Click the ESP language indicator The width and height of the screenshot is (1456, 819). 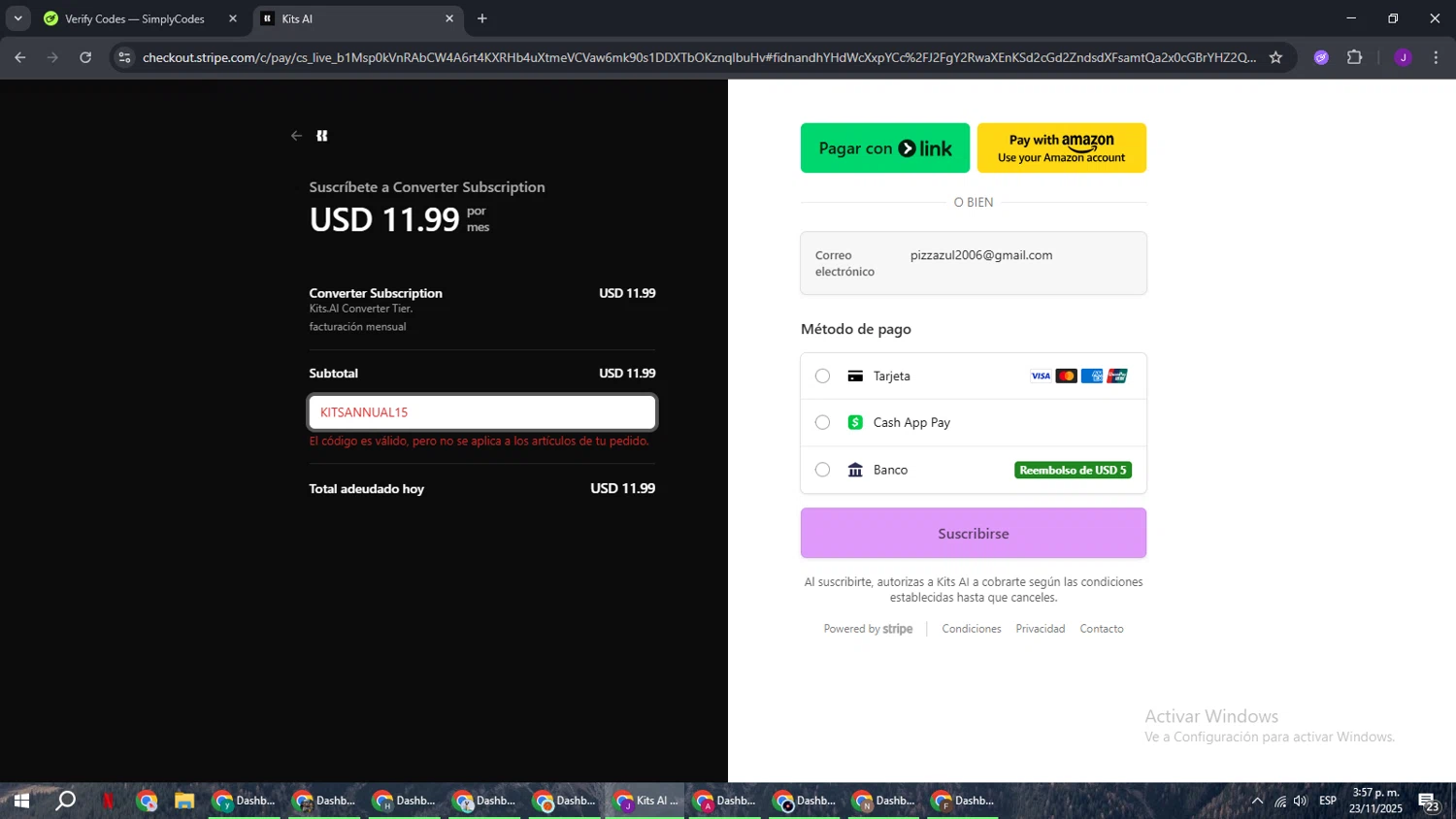1328,801
